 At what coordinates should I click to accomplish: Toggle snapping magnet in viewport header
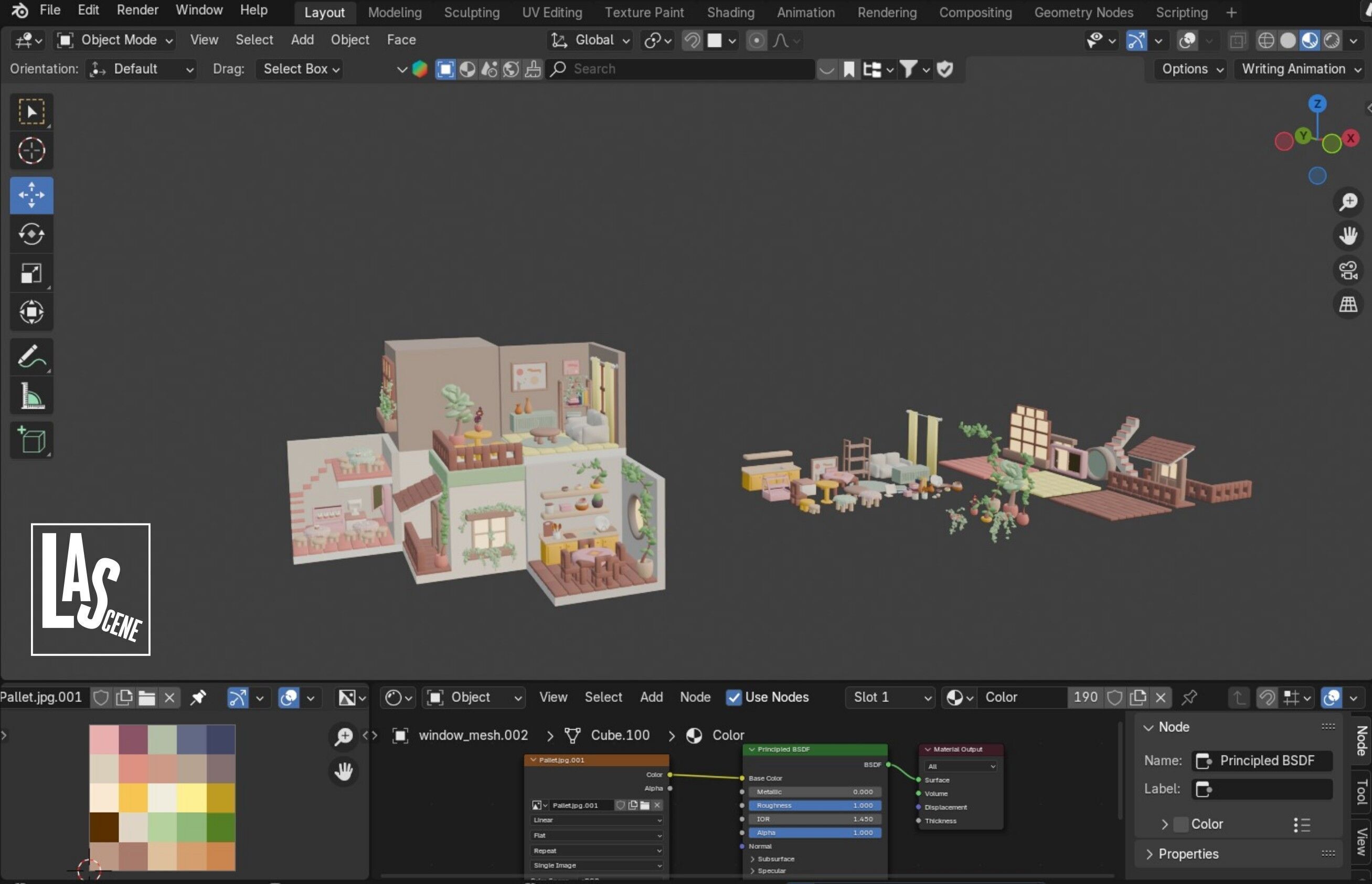(x=693, y=41)
